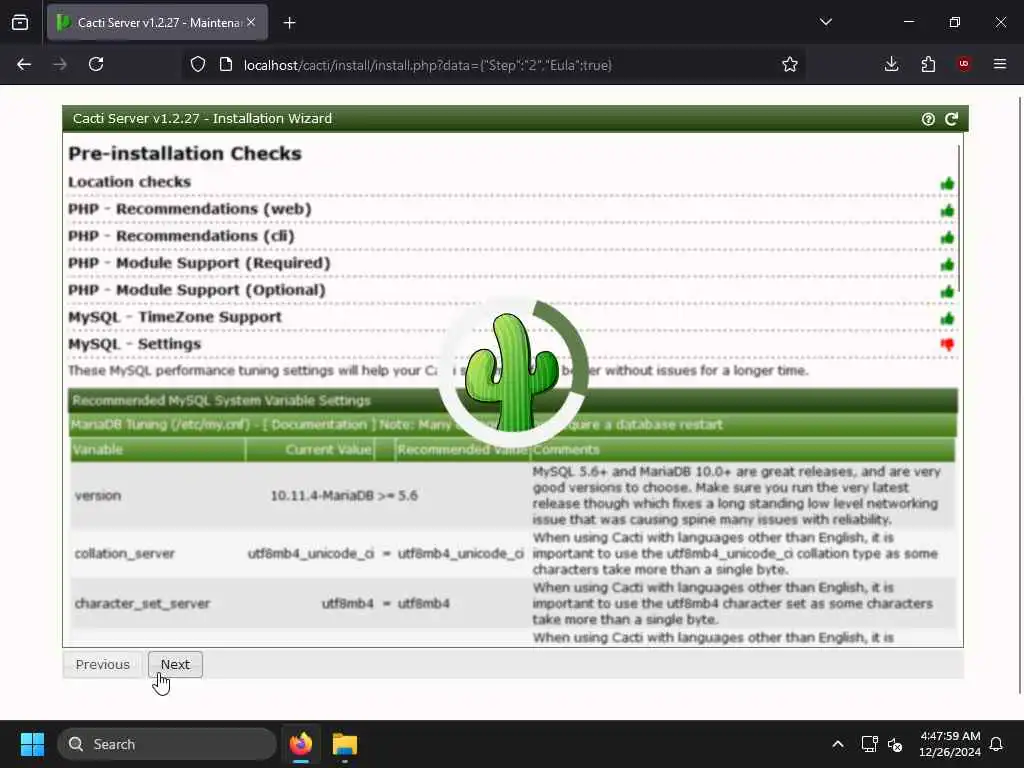Collapse the MySQL - Settings section
Image resolution: width=1024 pixels, height=768 pixels.
[135, 344]
